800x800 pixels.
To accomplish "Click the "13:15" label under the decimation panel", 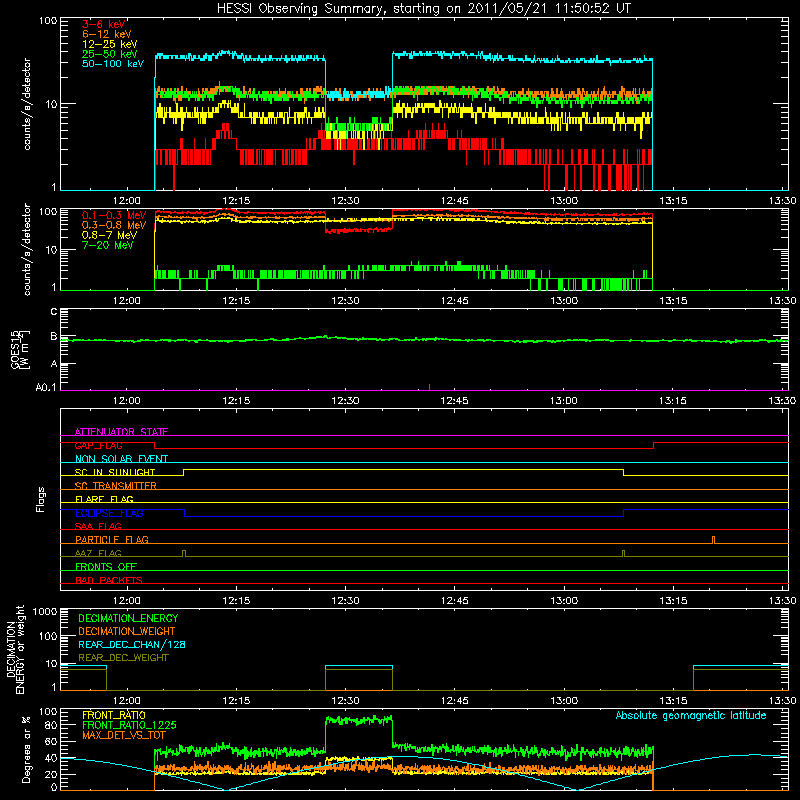I will 673,701.
